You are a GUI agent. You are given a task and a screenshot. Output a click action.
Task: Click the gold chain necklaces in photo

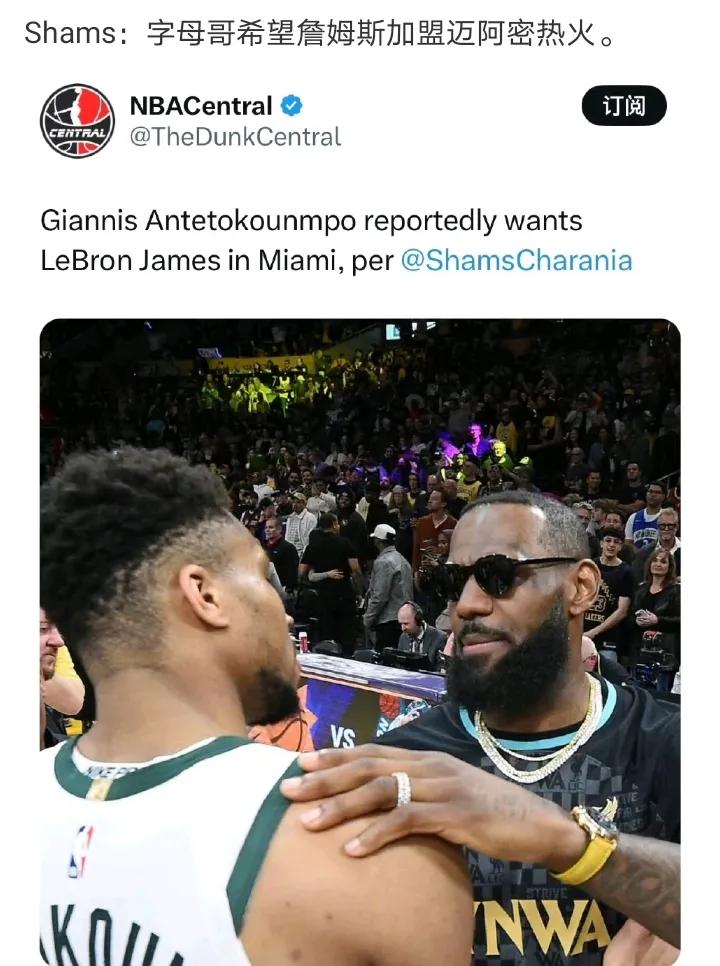(x=537, y=735)
